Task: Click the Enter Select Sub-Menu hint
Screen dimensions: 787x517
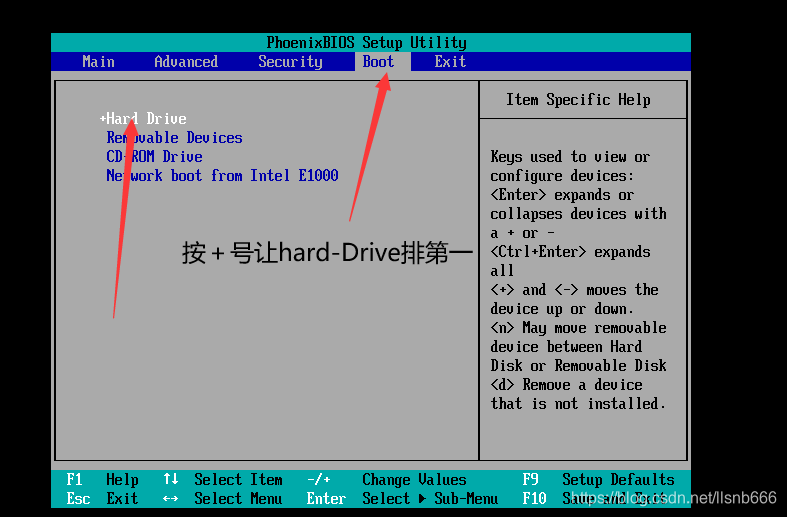Action: (x=403, y=499)
